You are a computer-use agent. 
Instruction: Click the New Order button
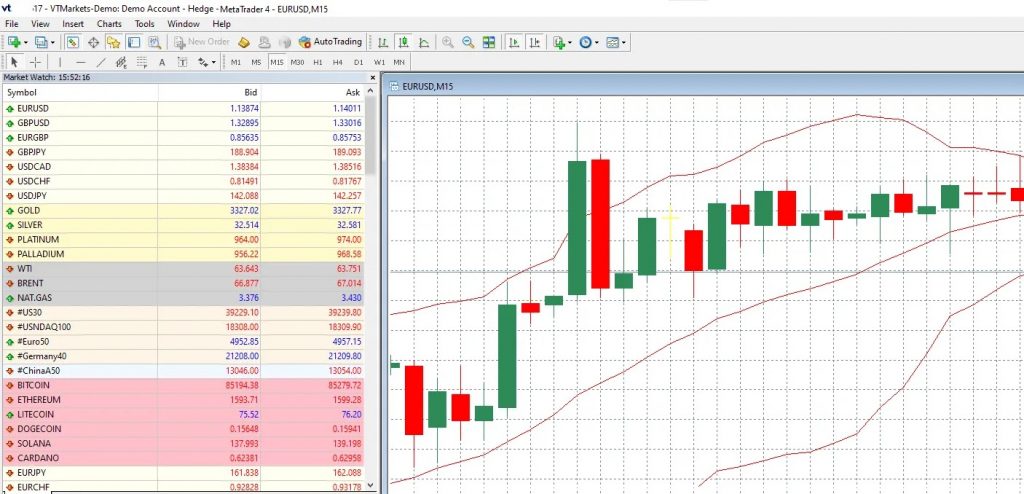coord(202,42)
